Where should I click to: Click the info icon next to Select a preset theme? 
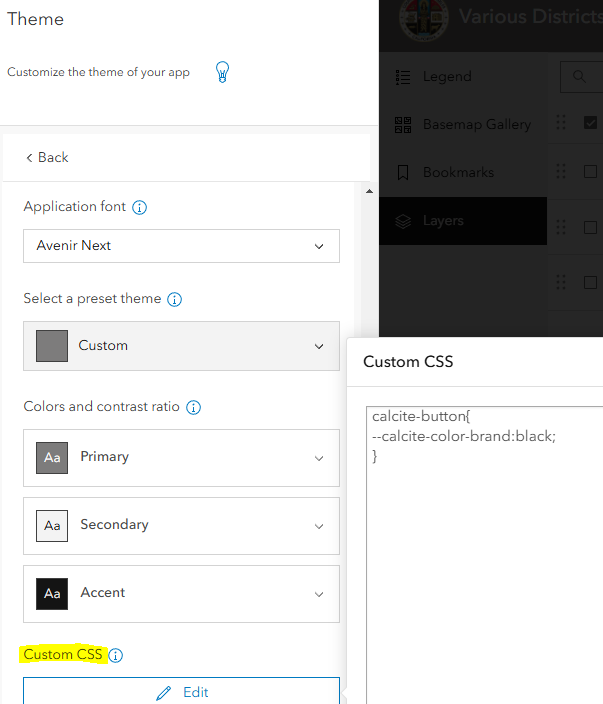point(175,299)
